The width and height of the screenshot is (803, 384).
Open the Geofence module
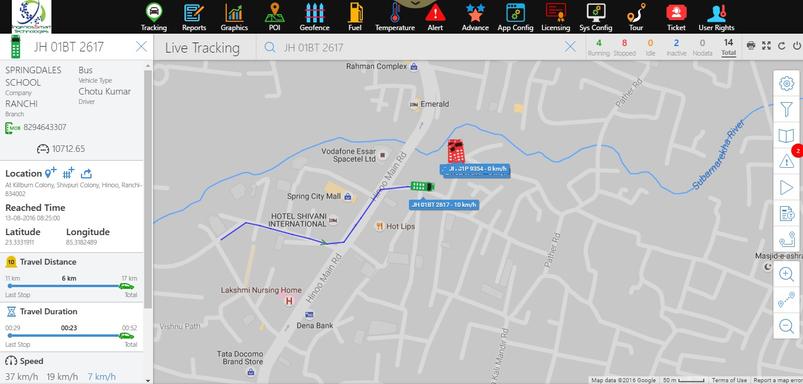coord(315,17)
